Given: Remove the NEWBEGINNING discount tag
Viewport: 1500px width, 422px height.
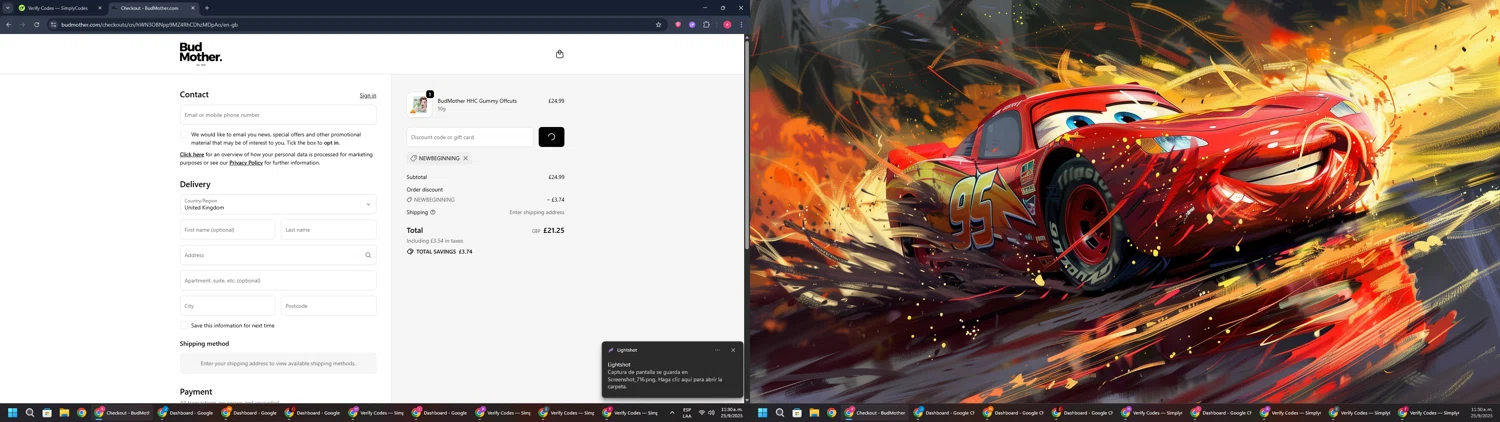Looking at the screenshot, I should click(x=466, y=158).
